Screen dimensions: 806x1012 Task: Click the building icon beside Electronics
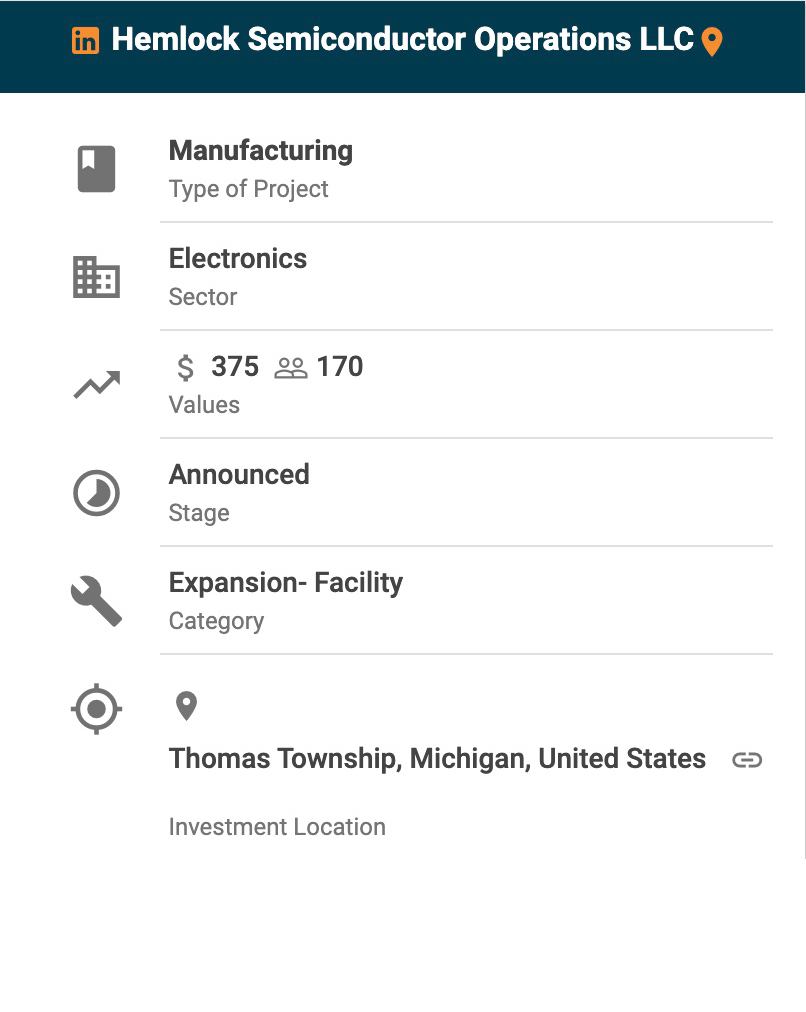(97, 277)
